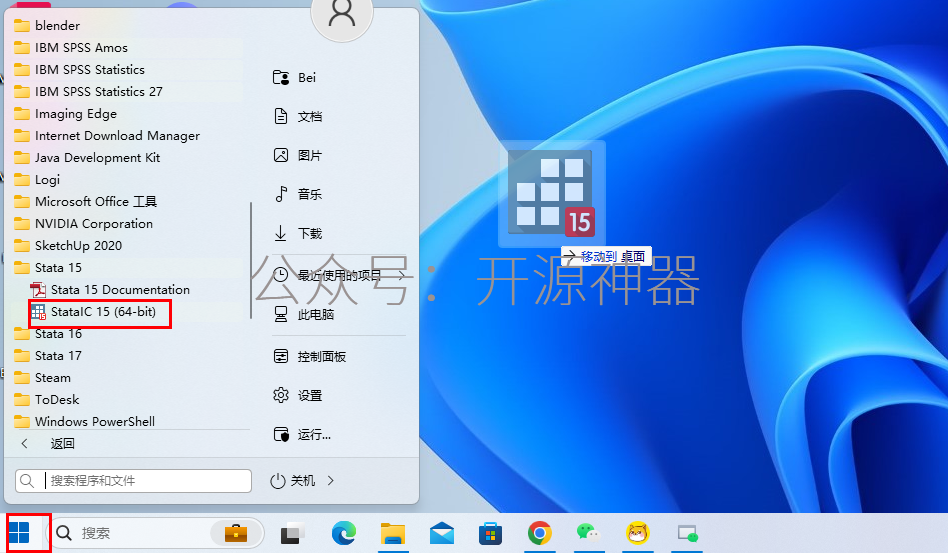Open the Mail app from the taskbar
The width and height of the screenshot is (948, 553).
click(x=442, y=533)
